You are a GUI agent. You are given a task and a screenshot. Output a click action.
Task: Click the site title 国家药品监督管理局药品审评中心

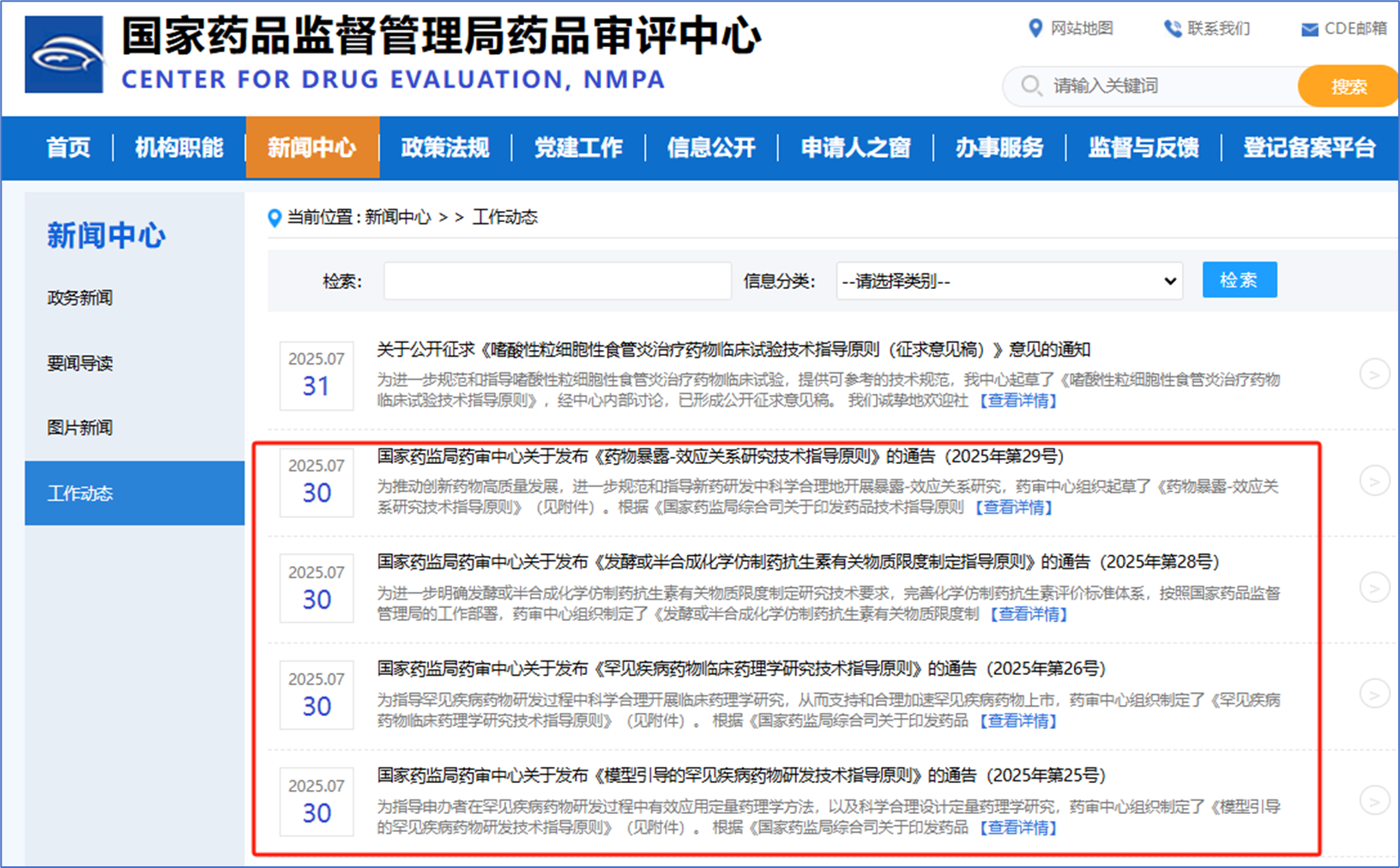(x=441, y=37)
